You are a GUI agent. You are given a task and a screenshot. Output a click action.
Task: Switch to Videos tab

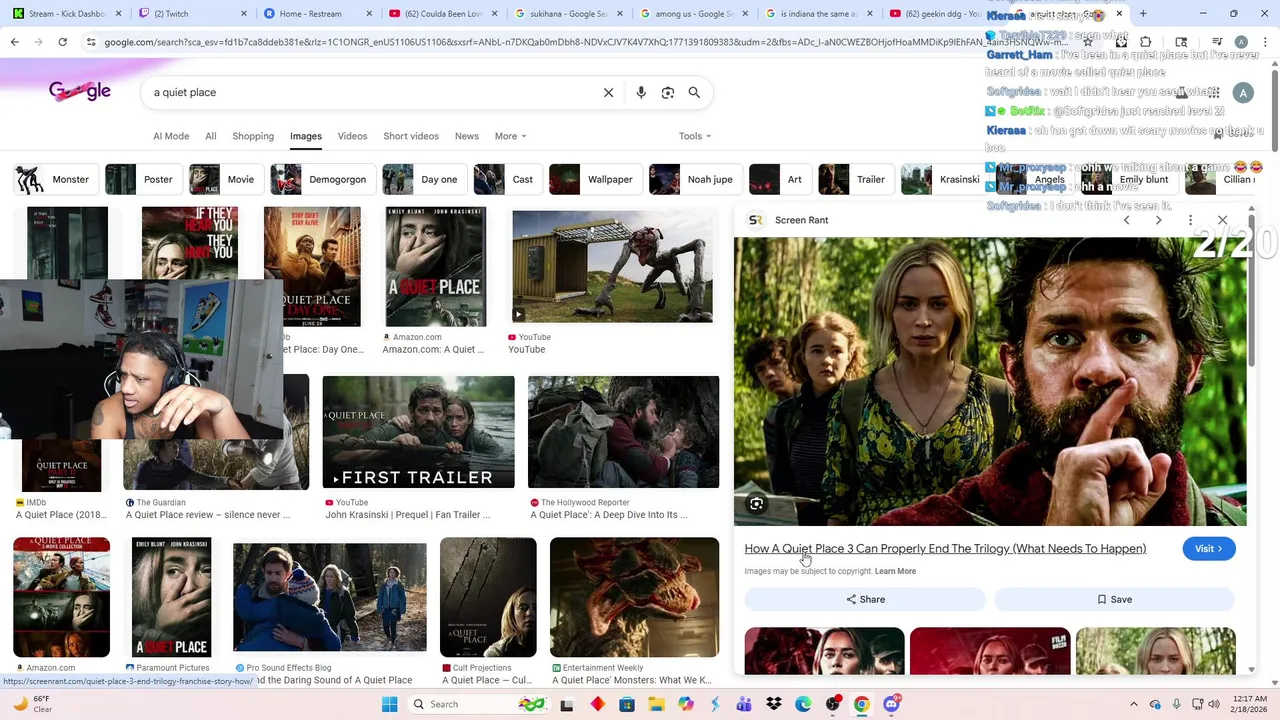click(352, 136)
